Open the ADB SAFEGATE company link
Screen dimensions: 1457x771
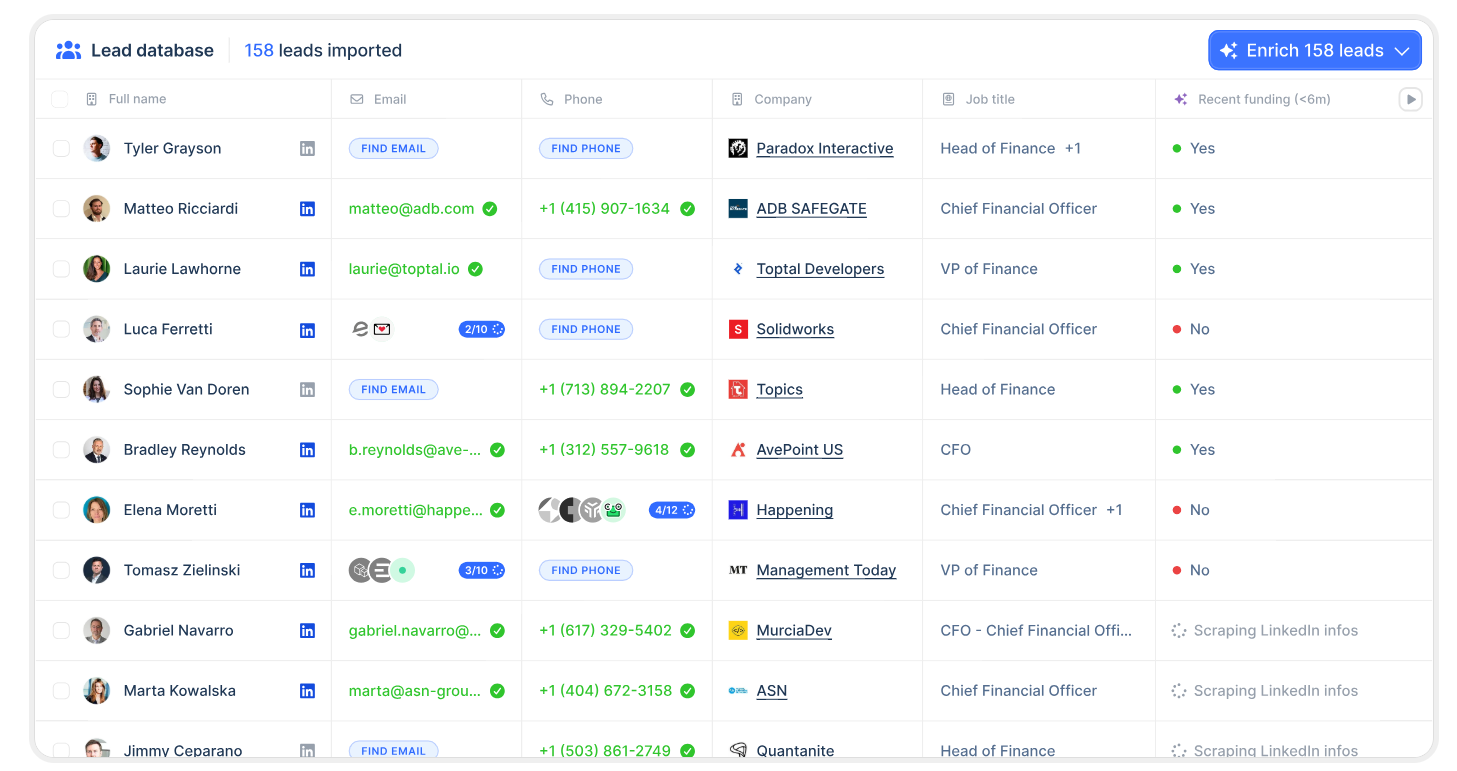(x=811, y=209)
